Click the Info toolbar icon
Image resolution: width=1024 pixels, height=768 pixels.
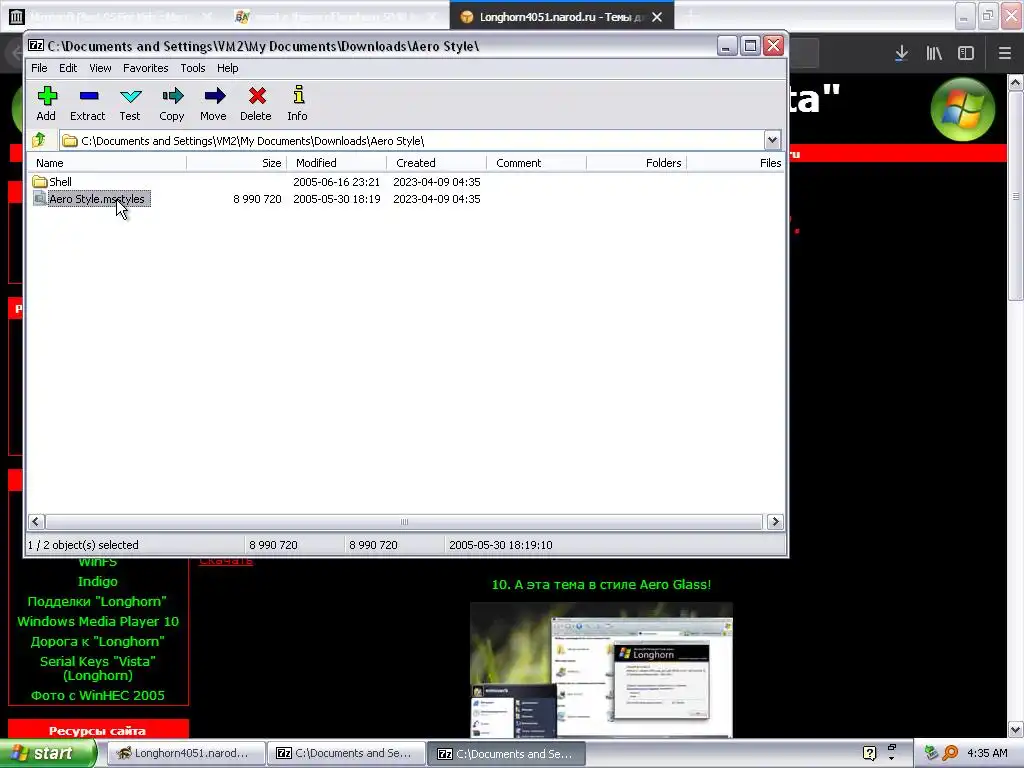(298, 95)
